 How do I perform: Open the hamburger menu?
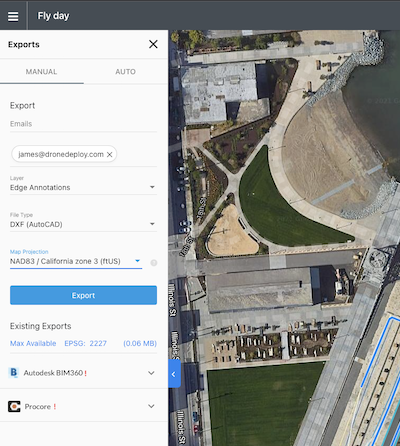(x=13, y=16)
